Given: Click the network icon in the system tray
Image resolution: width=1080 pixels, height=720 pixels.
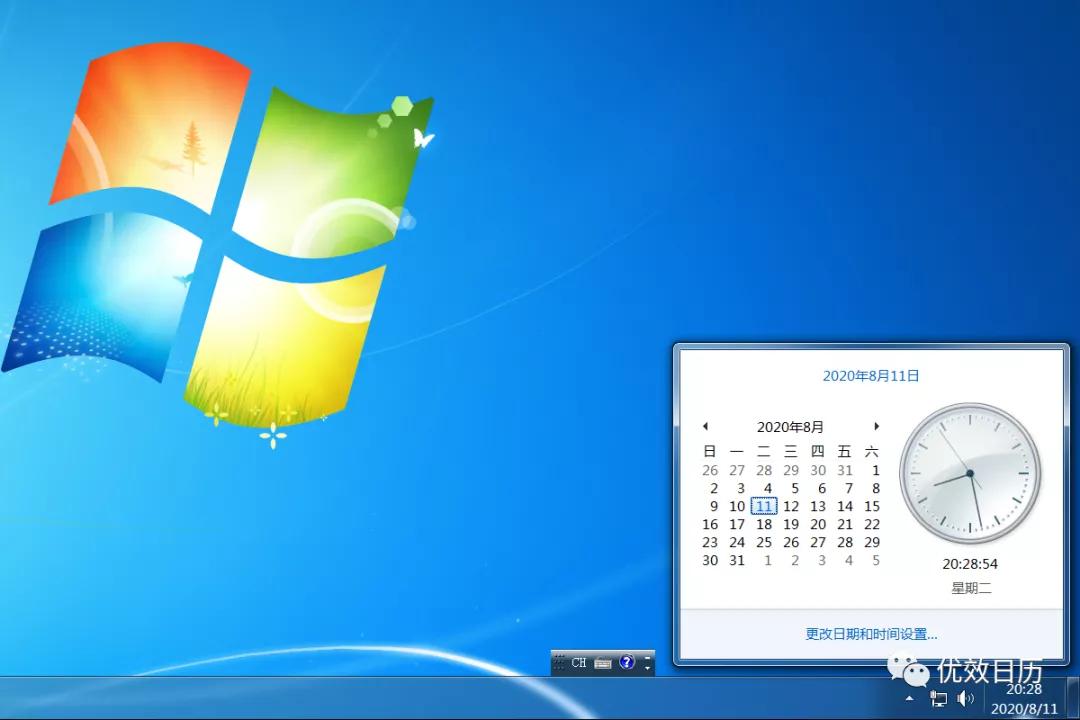Looking at the screenshot, I should (937, 699).
